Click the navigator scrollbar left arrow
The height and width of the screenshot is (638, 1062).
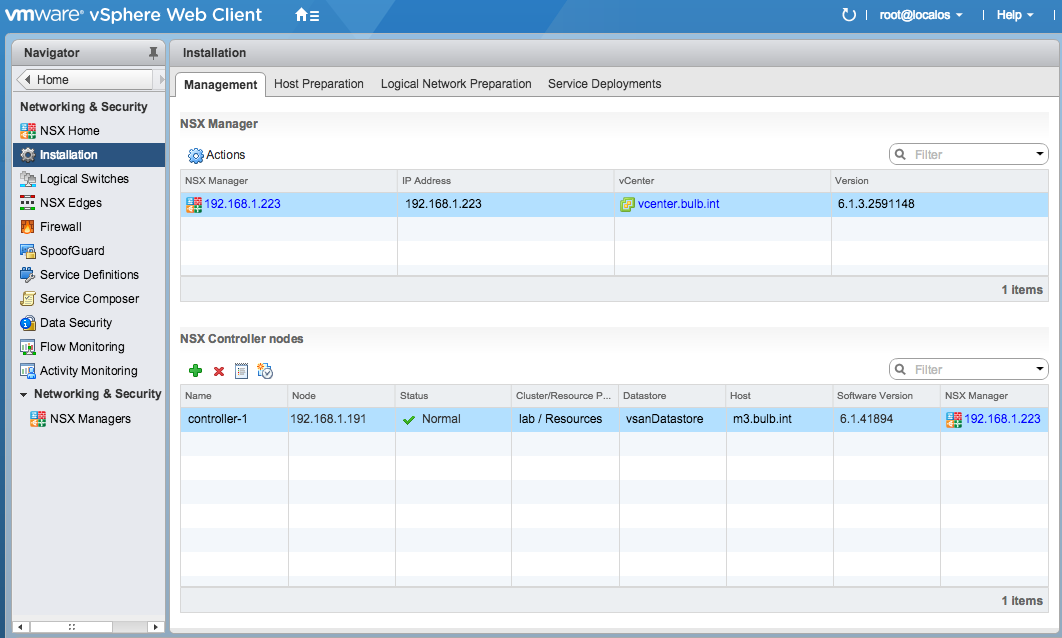[x=20, y=627]
